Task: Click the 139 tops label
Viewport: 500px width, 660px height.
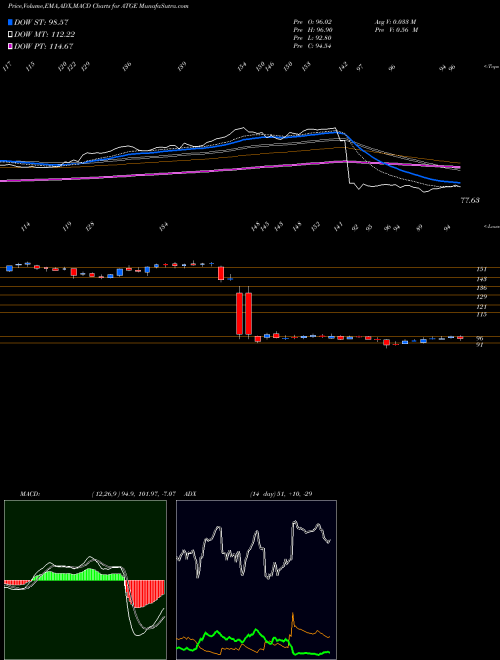Action: pyautogui.click(x=182, y=67)
